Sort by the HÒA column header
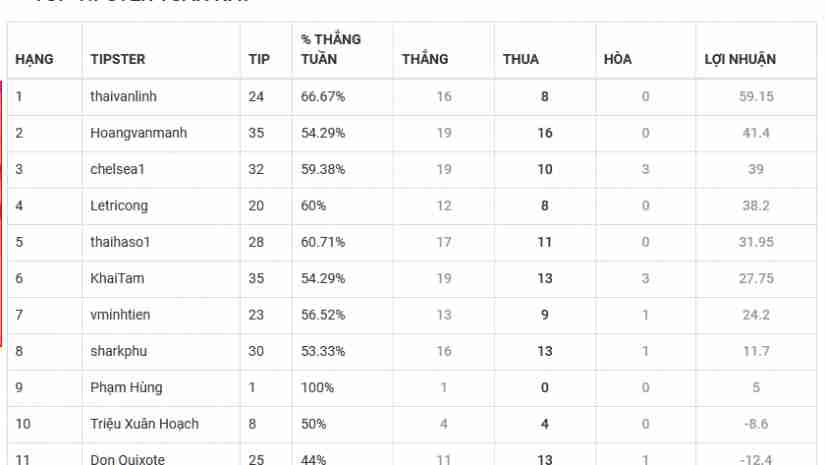The height and width of the screenshot is (465, 825). pos(618,59)
